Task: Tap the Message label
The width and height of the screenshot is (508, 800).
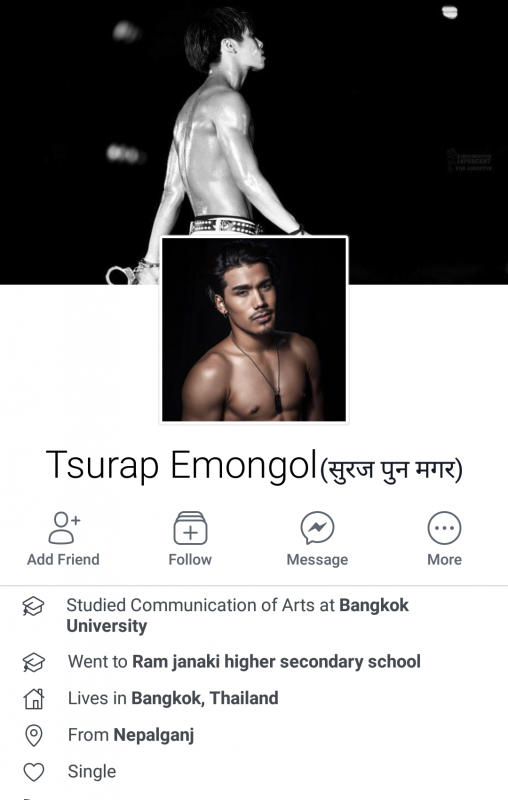Action: (x=317, y=560)
